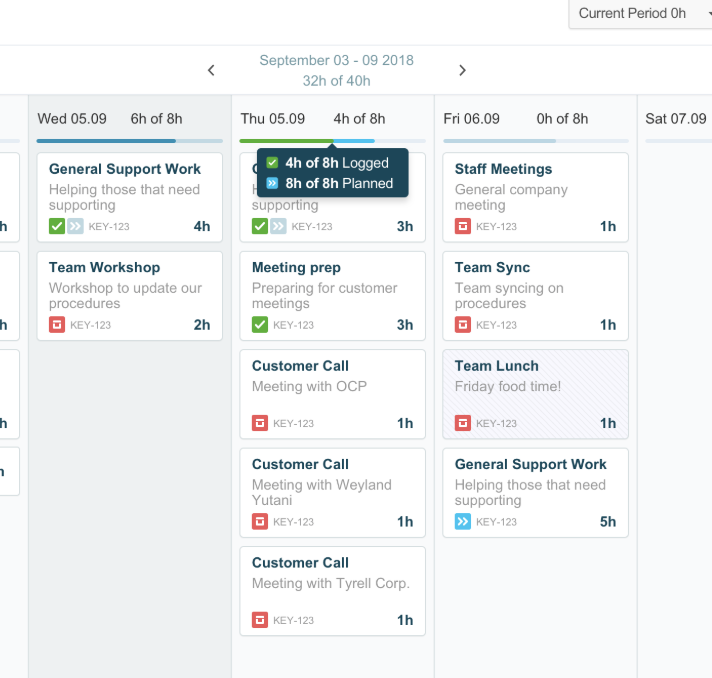Click green logged checkmark on Meeting prep card
712x678 pixels.
point(260,325)
